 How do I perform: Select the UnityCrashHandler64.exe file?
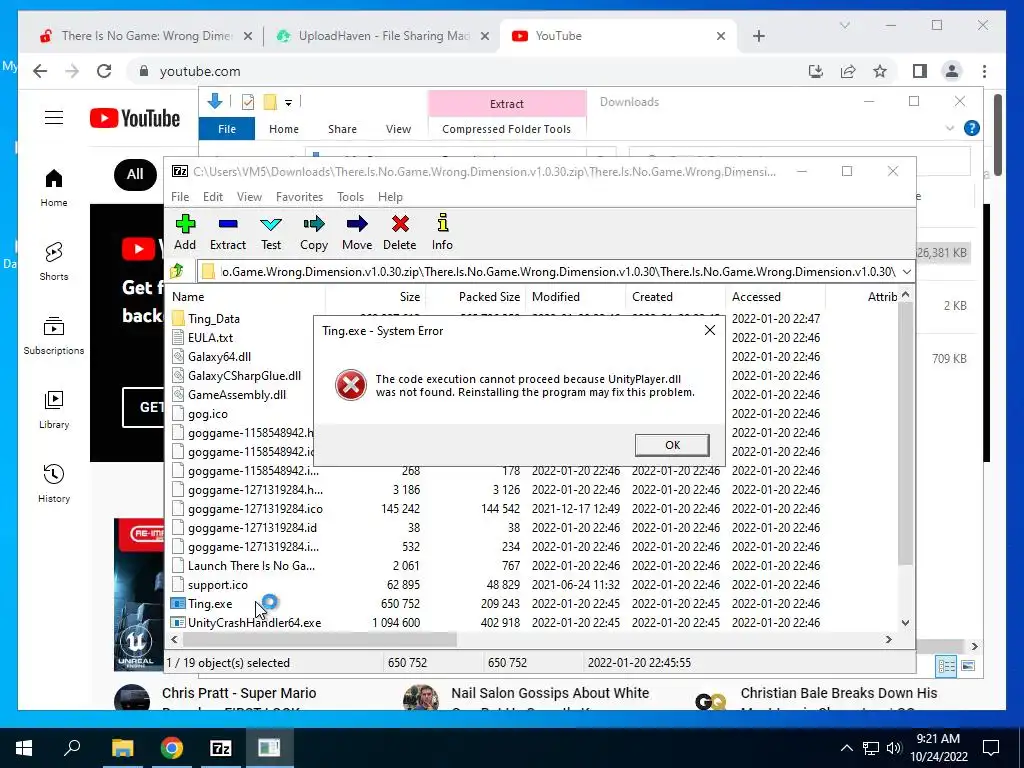coord(254,622)
